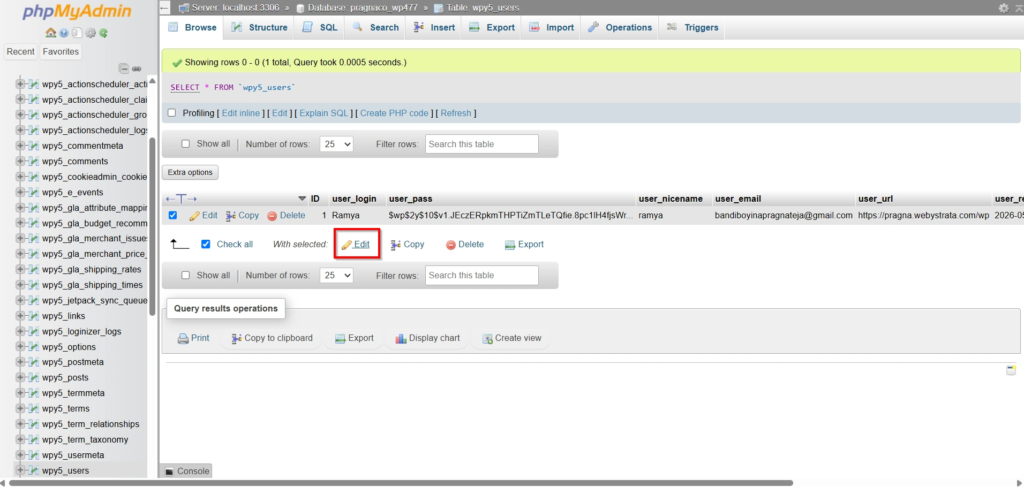
Task: Click the table icon beside wpy5_options
Action: click(x=34, y=347)
